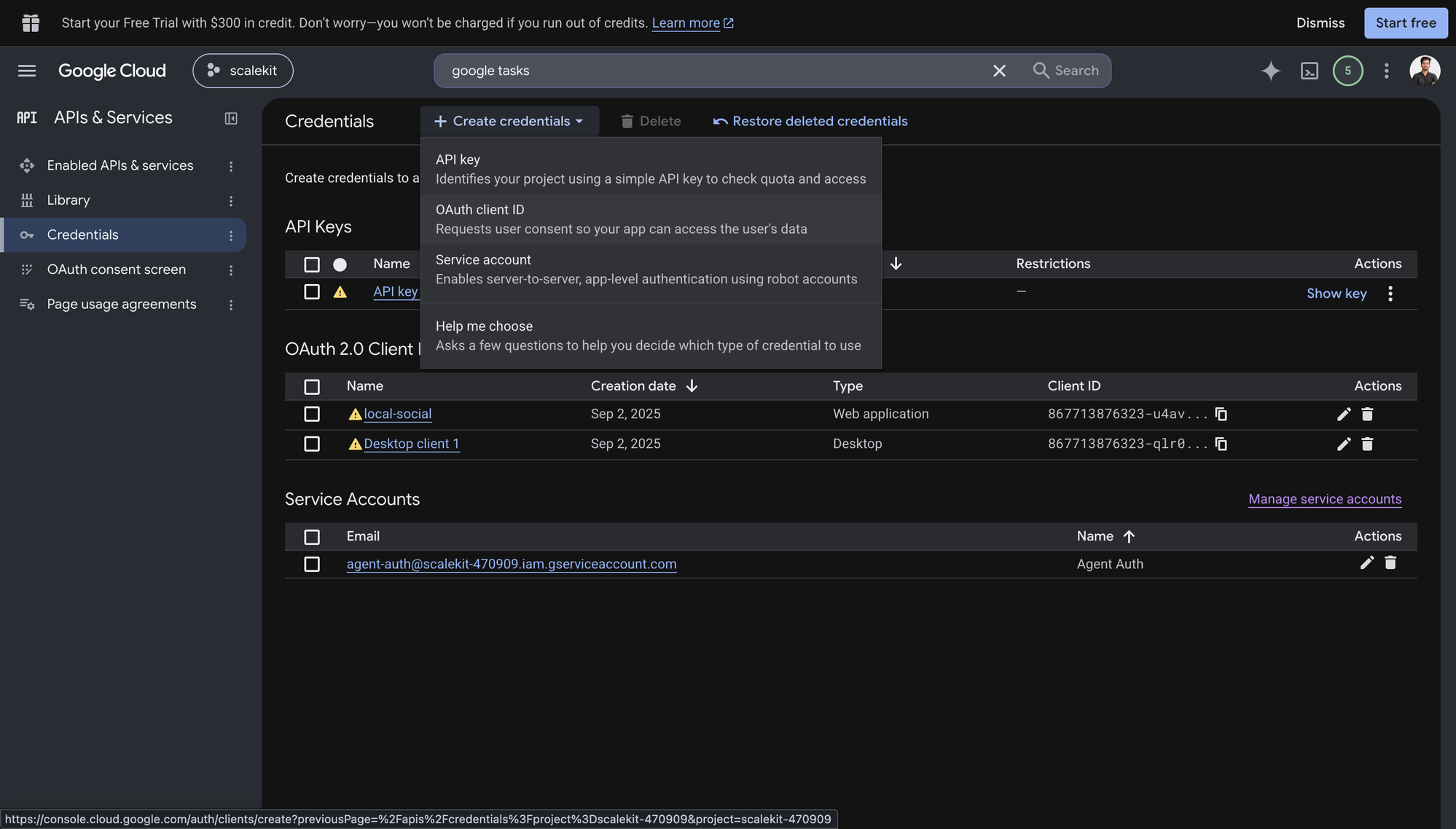Image resolution: width=1456 pixels, height=829 pixels.
Task: Edit the Agent Auth service account
Action: click(x=1367, y=562)
